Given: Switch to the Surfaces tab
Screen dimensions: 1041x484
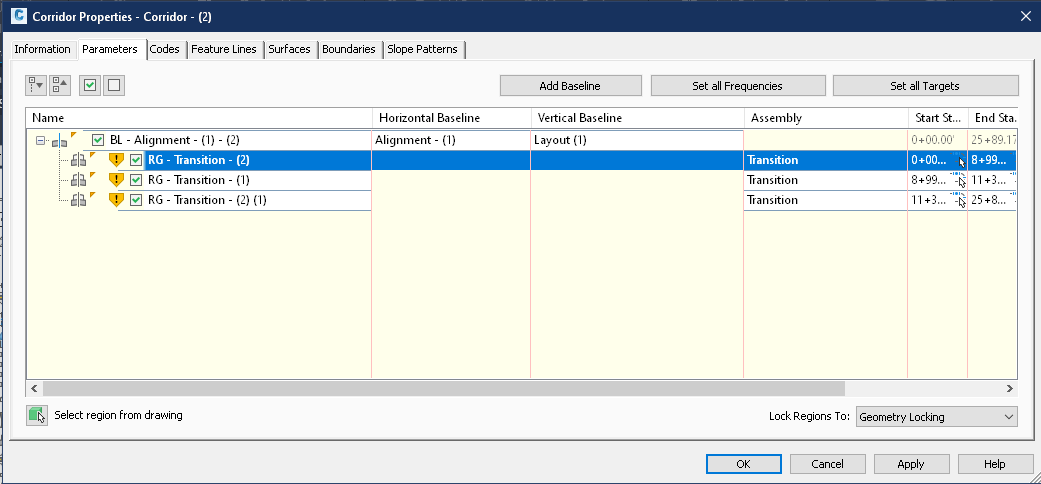Looking at the screenshot, I should point(289,49).
